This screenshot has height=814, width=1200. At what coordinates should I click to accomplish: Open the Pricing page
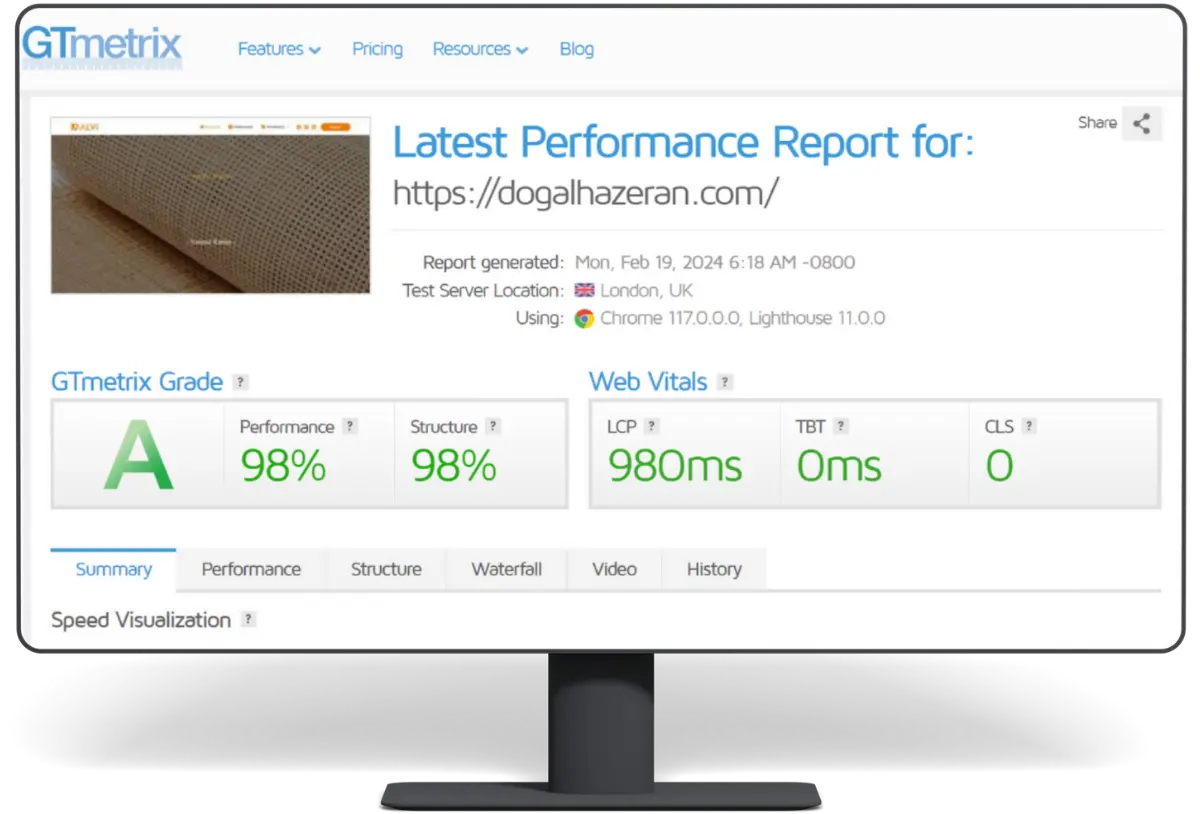(377, 48)
